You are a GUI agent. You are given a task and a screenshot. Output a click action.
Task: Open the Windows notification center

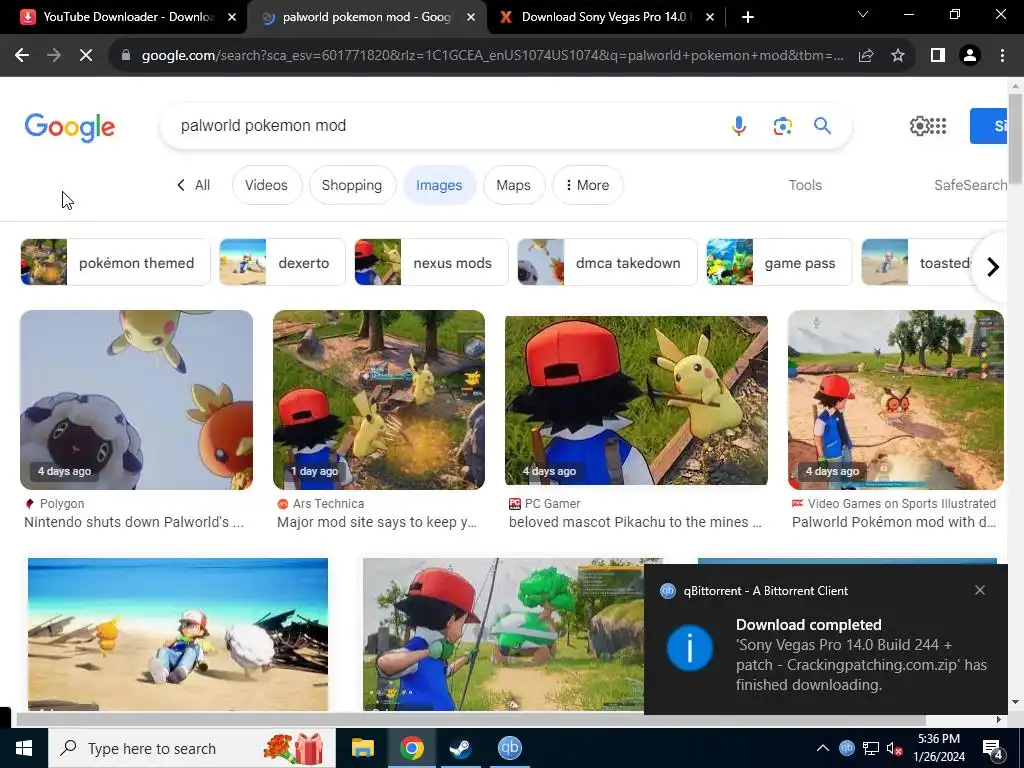pos(993,749)
